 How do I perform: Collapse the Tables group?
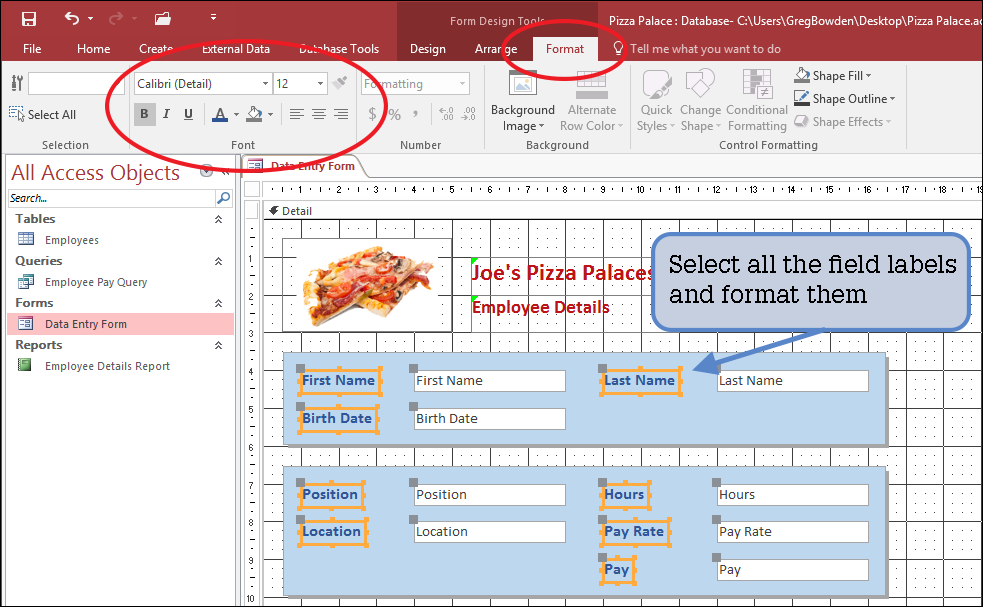(218, 219)
